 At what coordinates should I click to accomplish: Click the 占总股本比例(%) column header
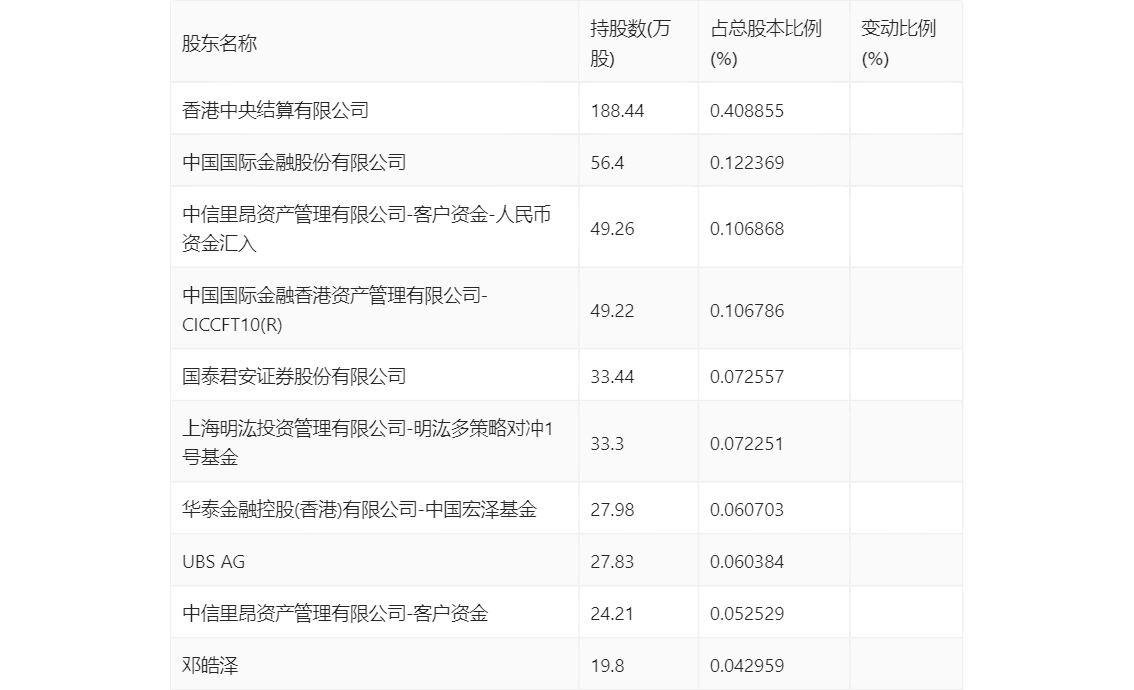coord(766,43)
